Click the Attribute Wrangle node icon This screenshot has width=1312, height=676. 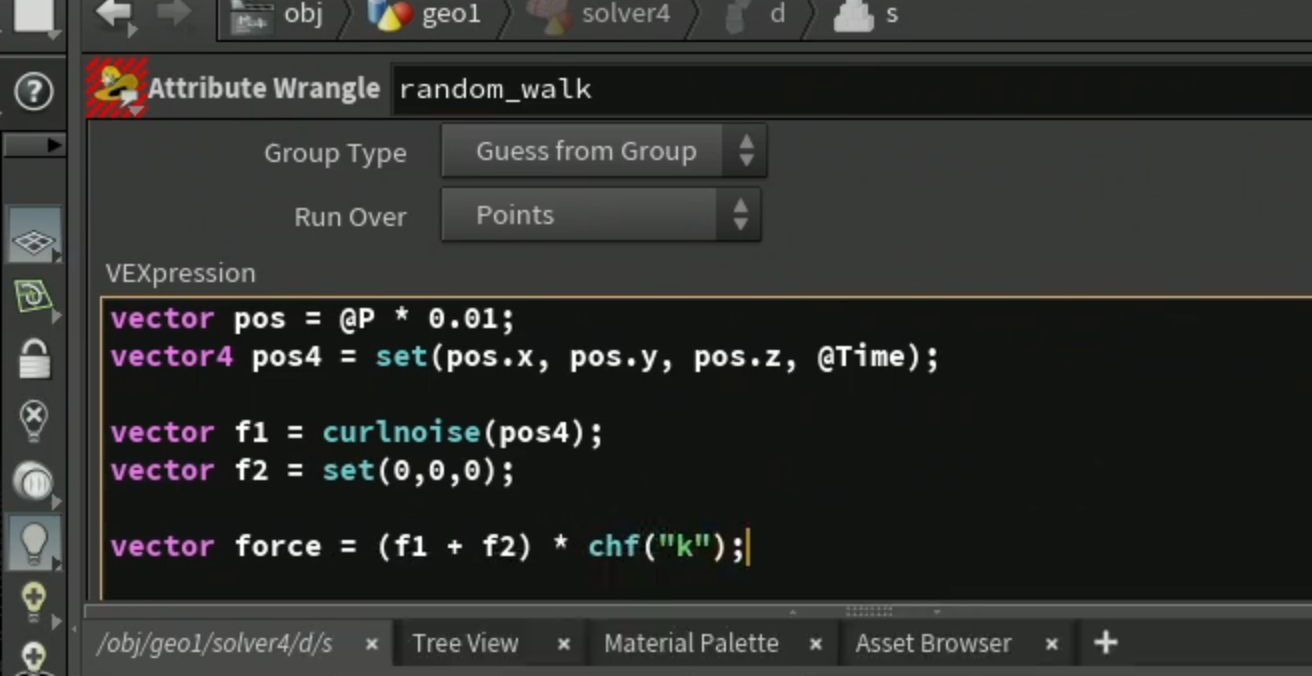117,88
